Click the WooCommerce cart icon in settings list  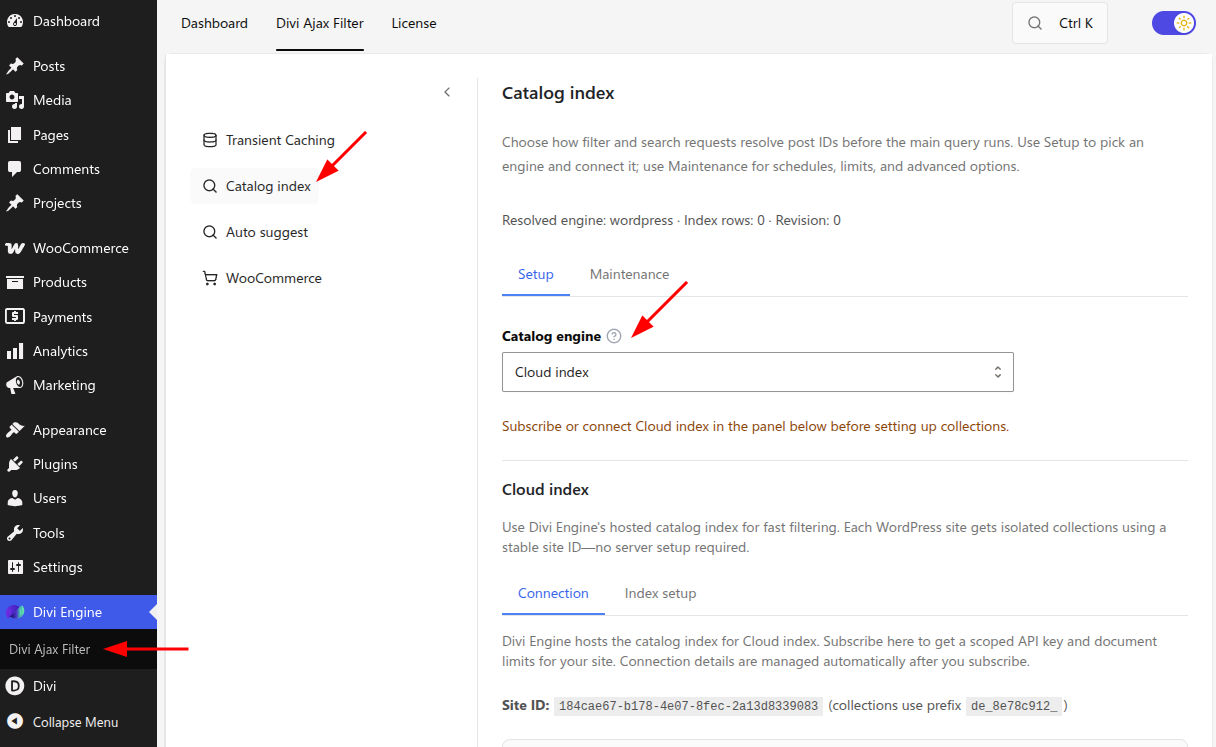pos(210,278)
